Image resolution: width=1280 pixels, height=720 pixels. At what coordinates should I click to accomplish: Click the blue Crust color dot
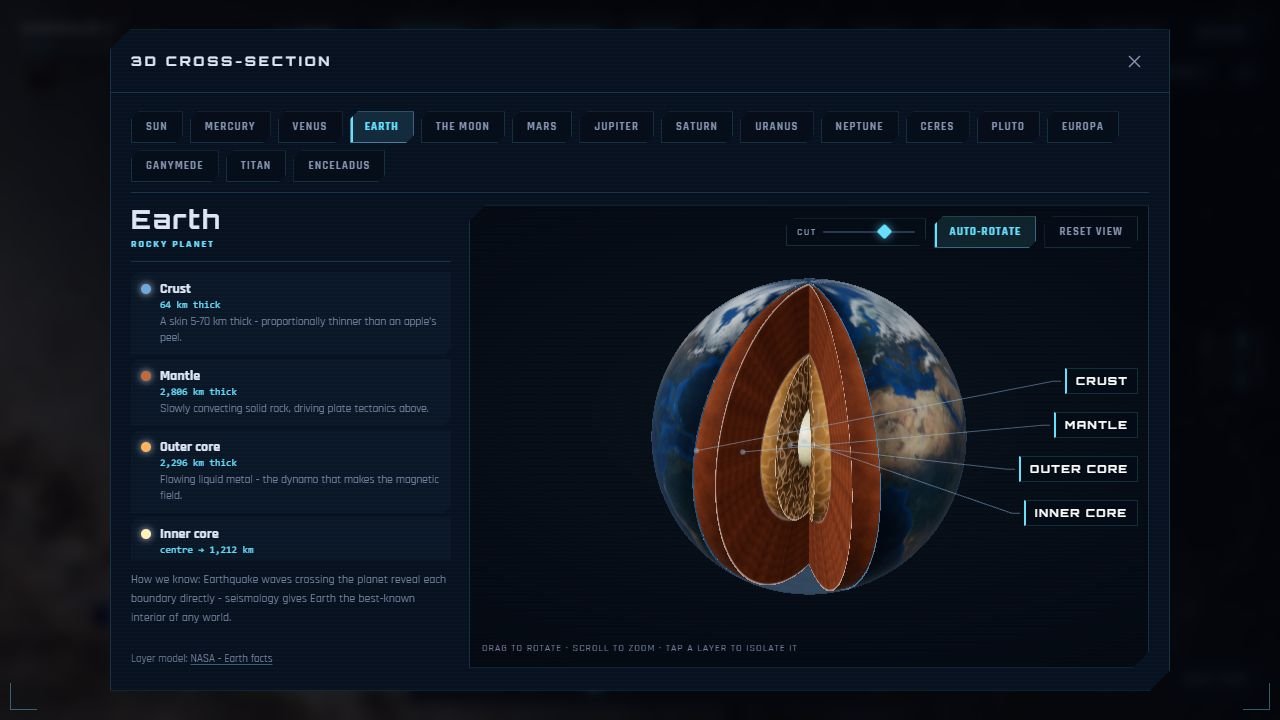[146, 289]
